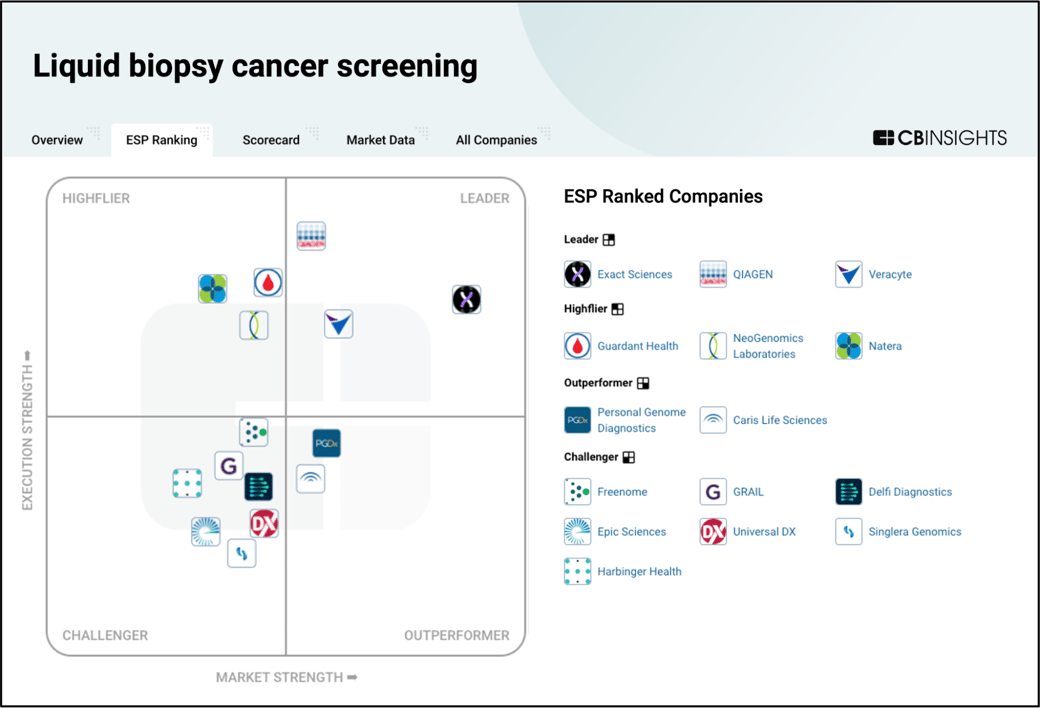Click the Freenome icon in the company list
The image size is (1040, 708).
(578, 492)
